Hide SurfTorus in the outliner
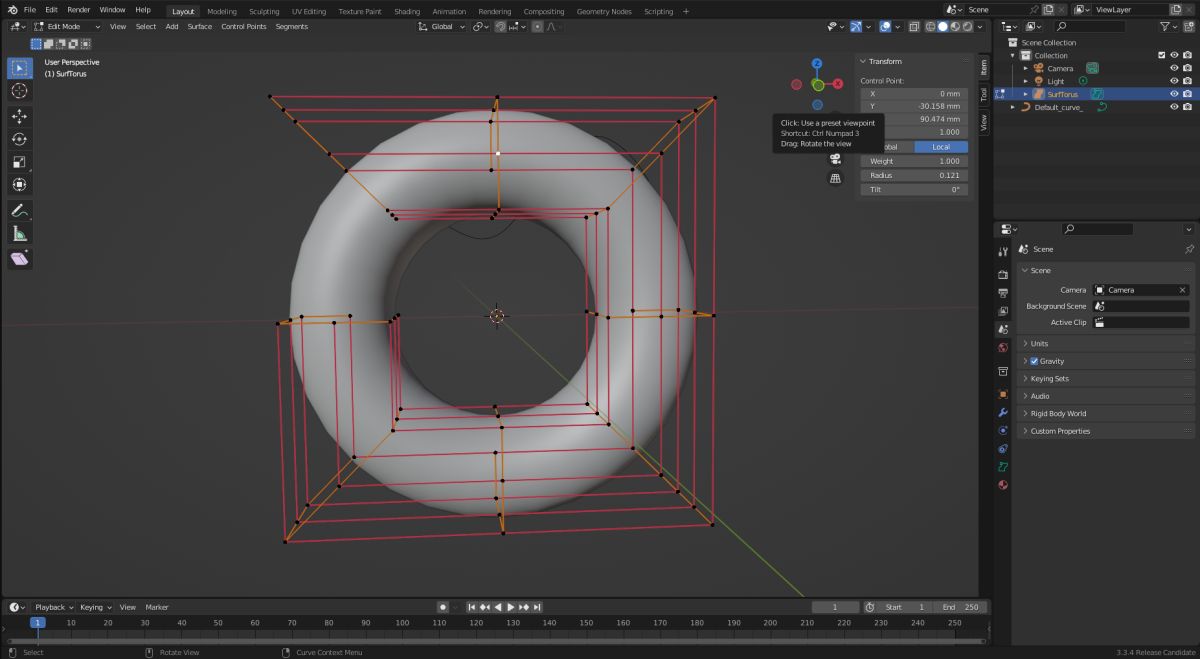This screenshot has height=659, width=1200. pyautogui.click(x=1174, y=94)
